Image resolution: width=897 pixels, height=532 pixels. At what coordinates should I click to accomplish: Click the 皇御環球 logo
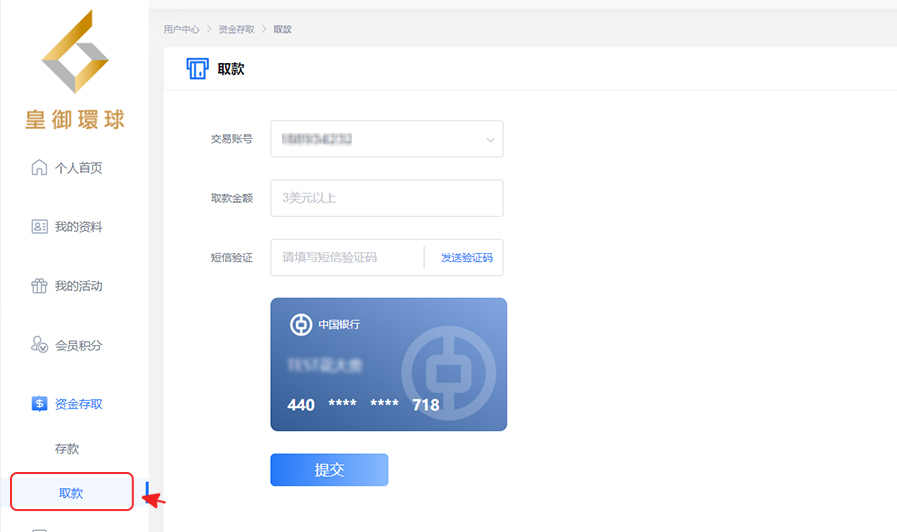coord(75,70)
